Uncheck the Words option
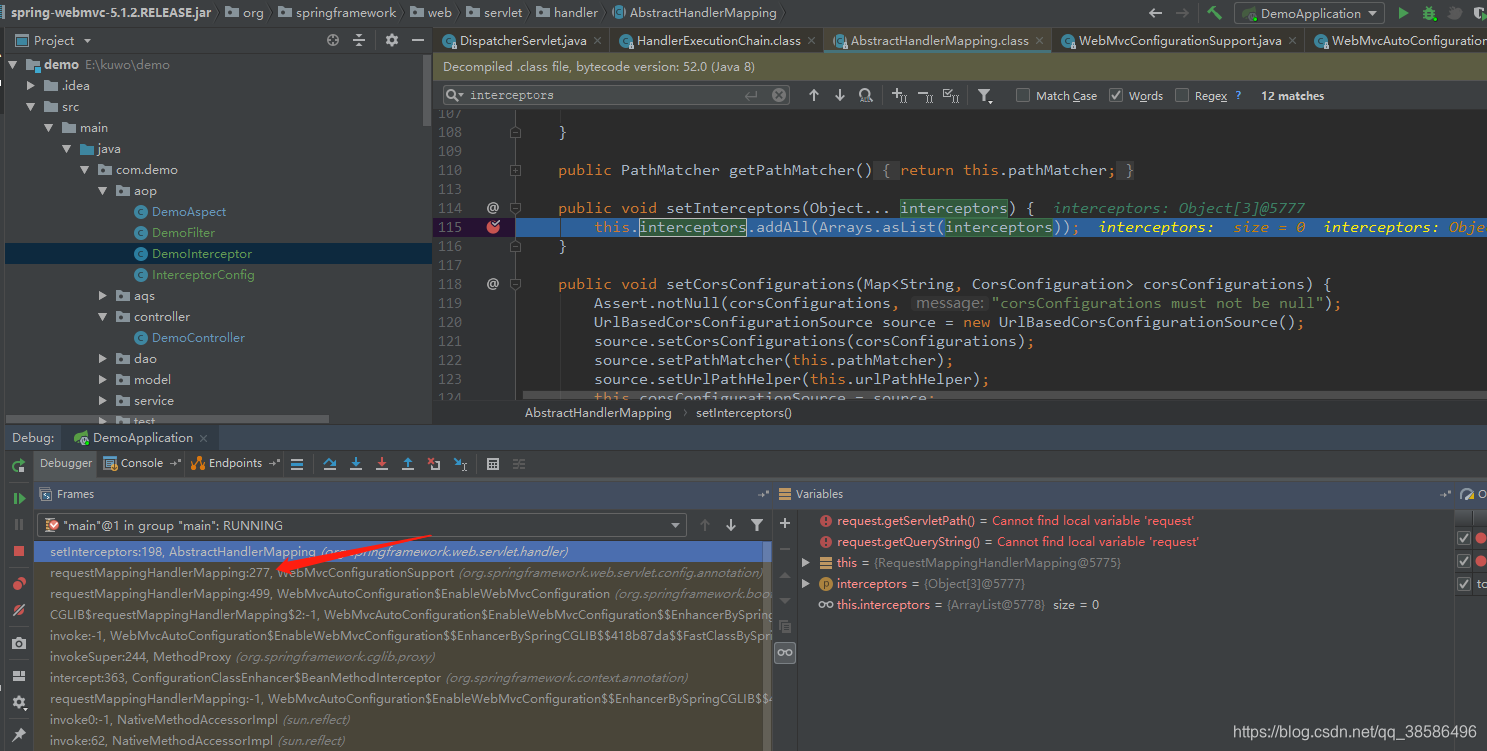The image size is (1487, 751). (x=1116, y=96)
